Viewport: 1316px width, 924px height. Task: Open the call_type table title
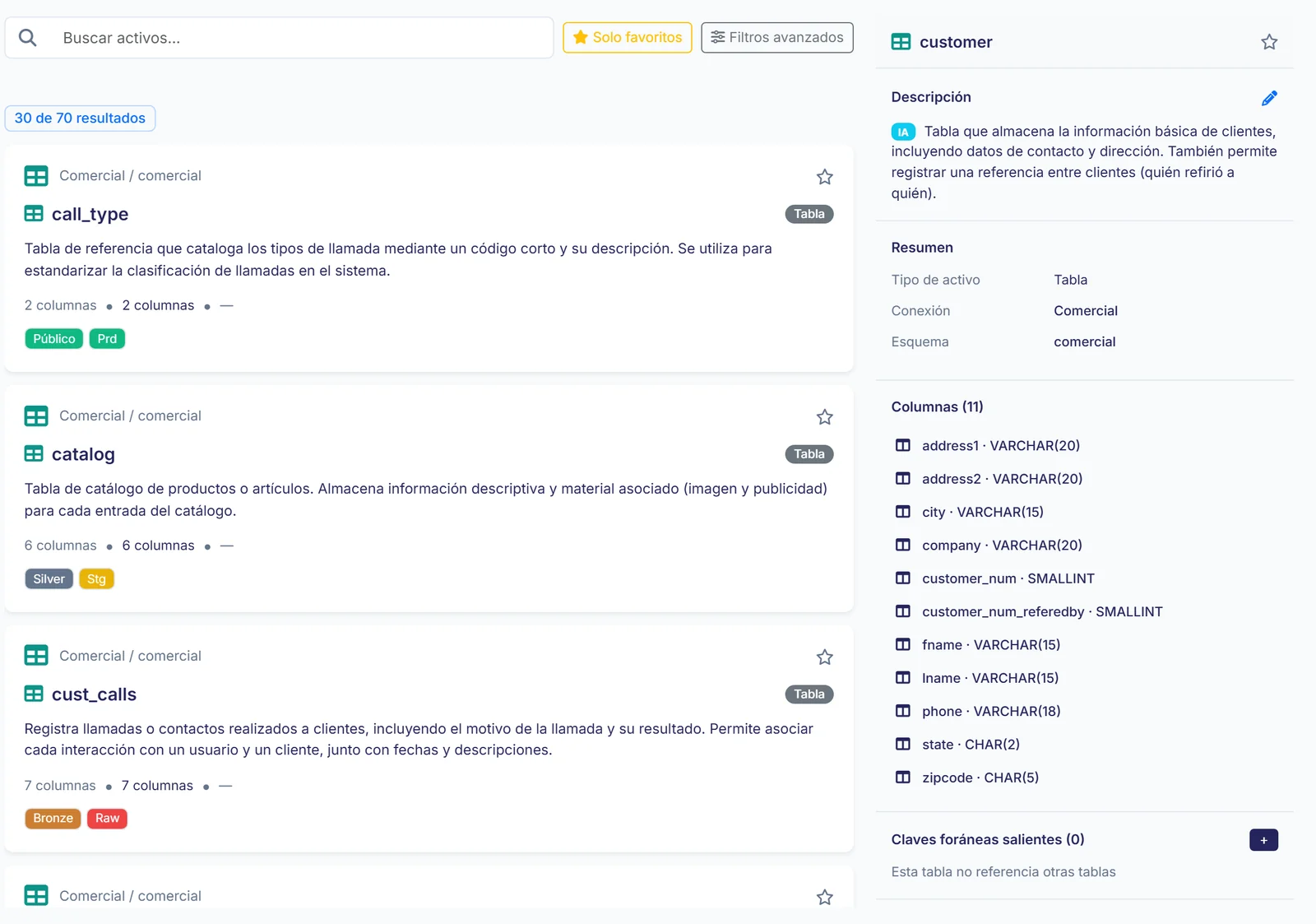click(90, 214)
